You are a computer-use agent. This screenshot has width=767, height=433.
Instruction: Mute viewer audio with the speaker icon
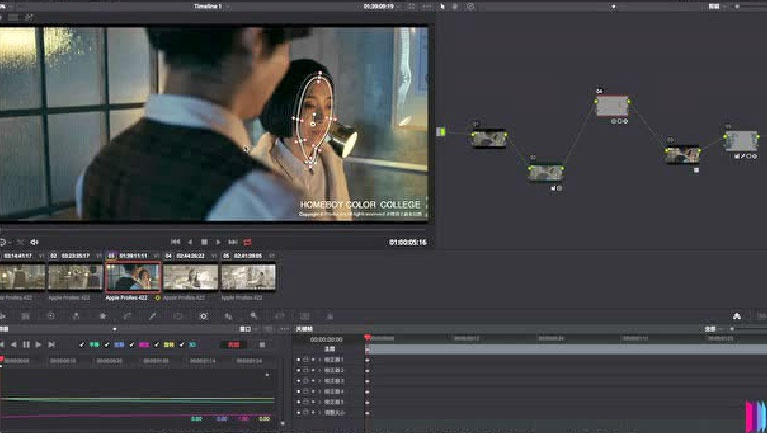35,242
